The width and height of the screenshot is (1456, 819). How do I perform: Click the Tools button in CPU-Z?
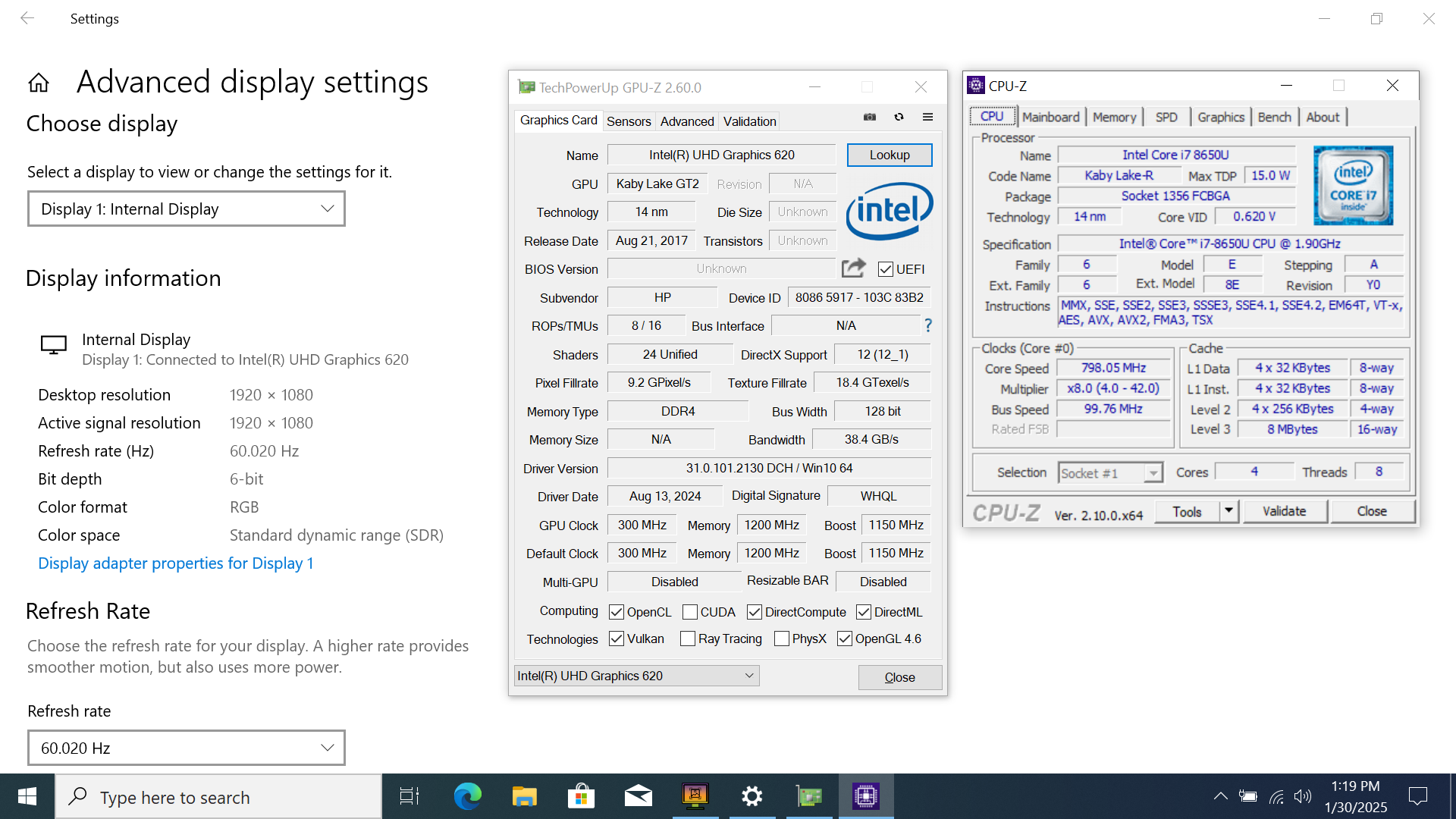pyautogui.click(x=1187, y=511)
